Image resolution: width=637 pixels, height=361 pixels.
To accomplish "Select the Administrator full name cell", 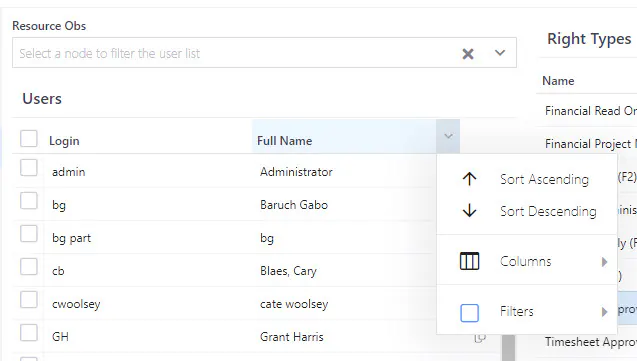I will tap(296, 172).
